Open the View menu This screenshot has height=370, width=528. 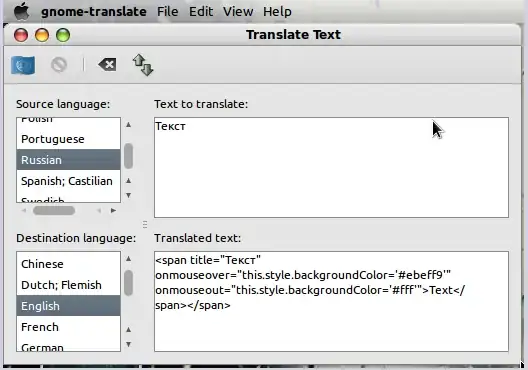coord(238,11)
